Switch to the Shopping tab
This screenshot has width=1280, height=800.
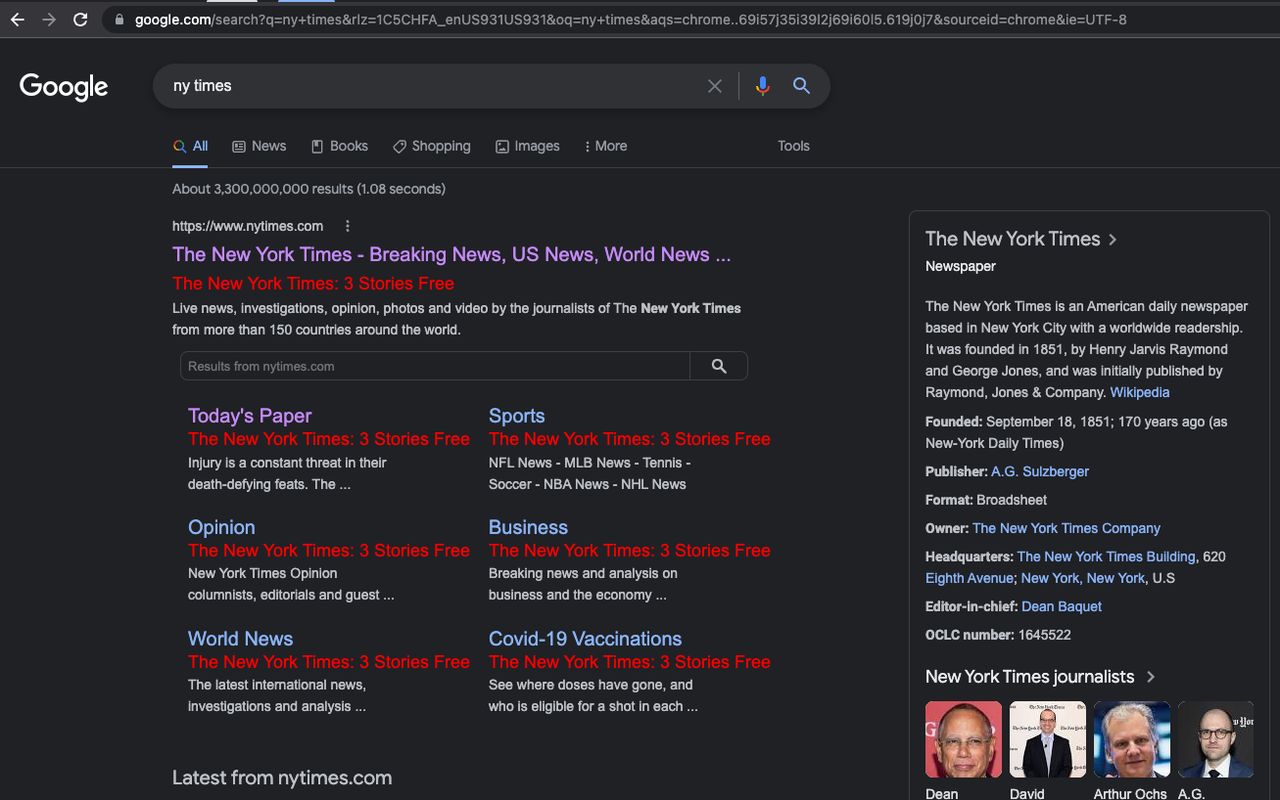pos(431,146)
